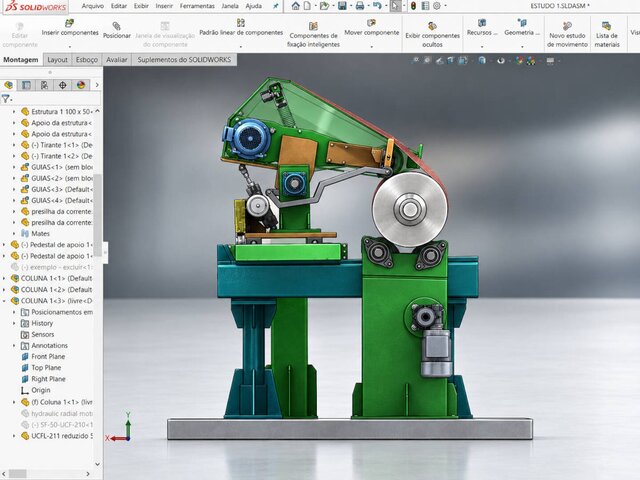640x480 pixels.
Task: Open Padrão linear de componentes dropdown arrow
Action: point(241,46)
